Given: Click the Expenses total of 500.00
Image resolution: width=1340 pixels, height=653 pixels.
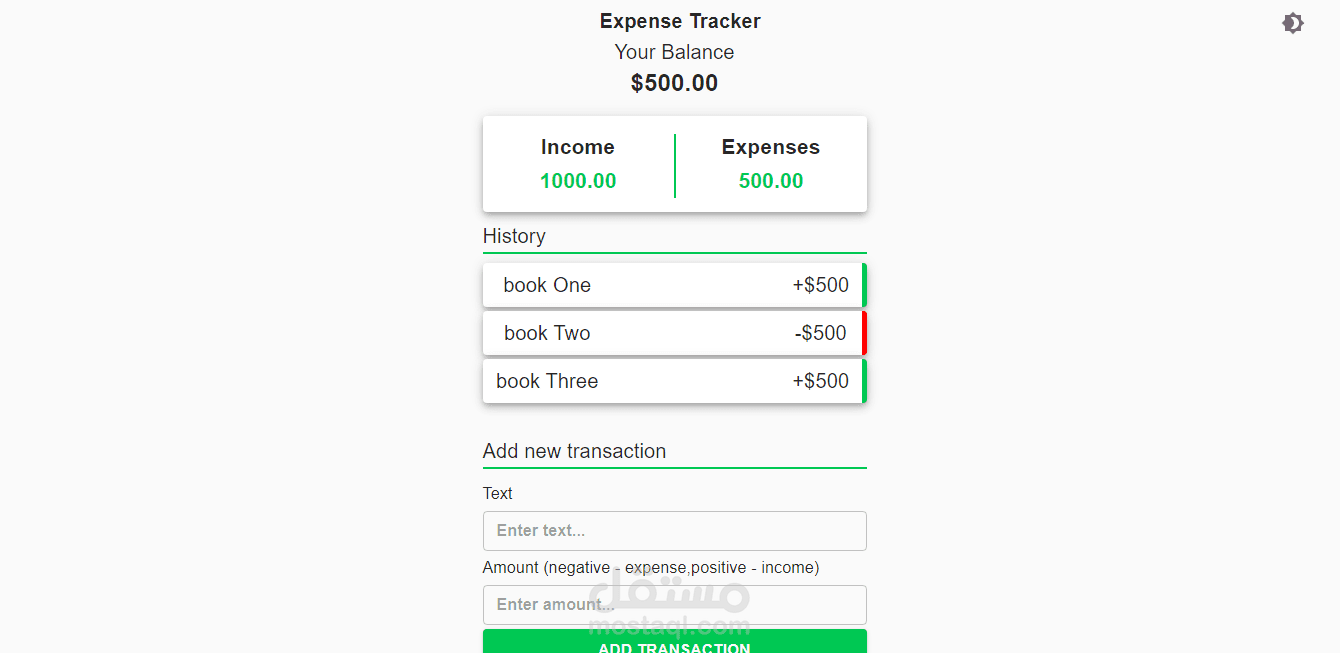Looking at the screenshot, I should click(770, 181).
